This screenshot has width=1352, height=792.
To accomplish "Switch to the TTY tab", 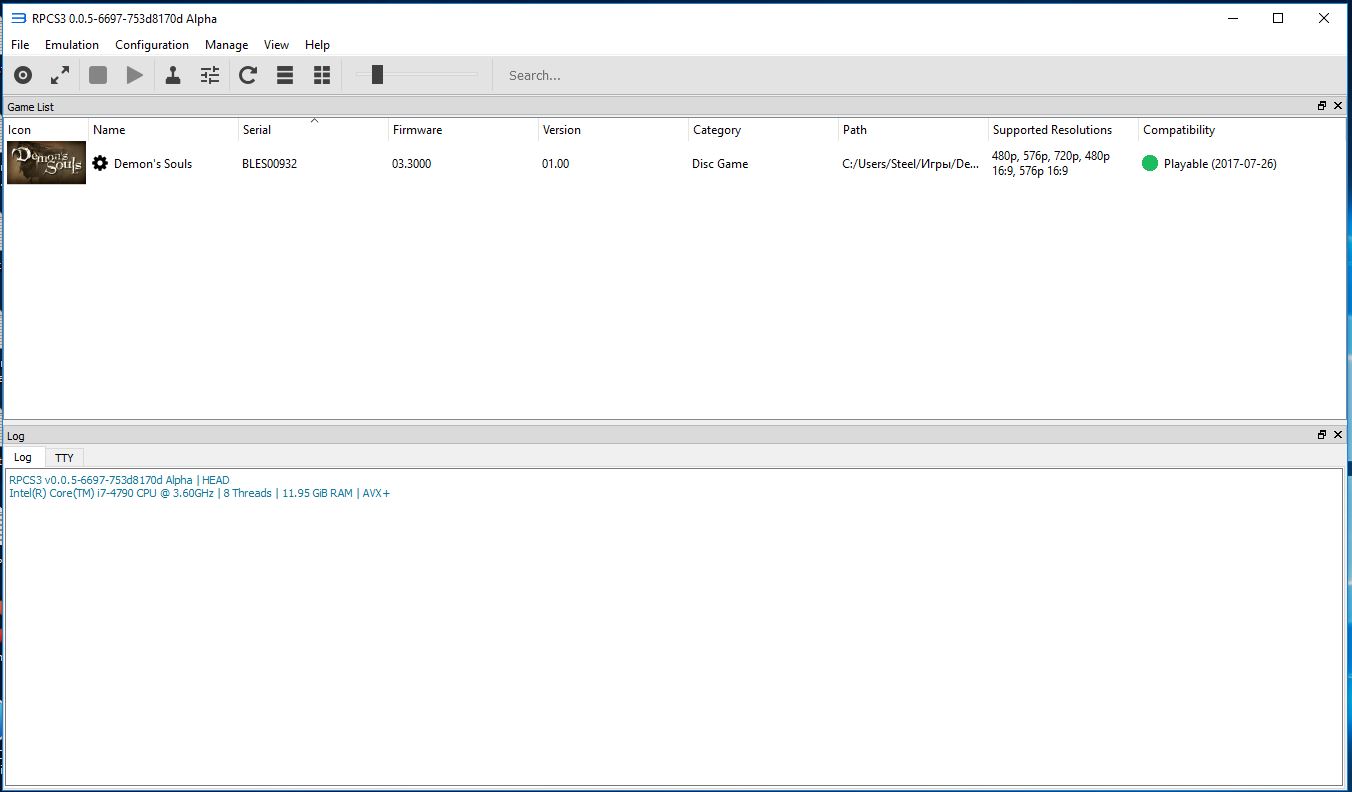I will coord(64,457).
